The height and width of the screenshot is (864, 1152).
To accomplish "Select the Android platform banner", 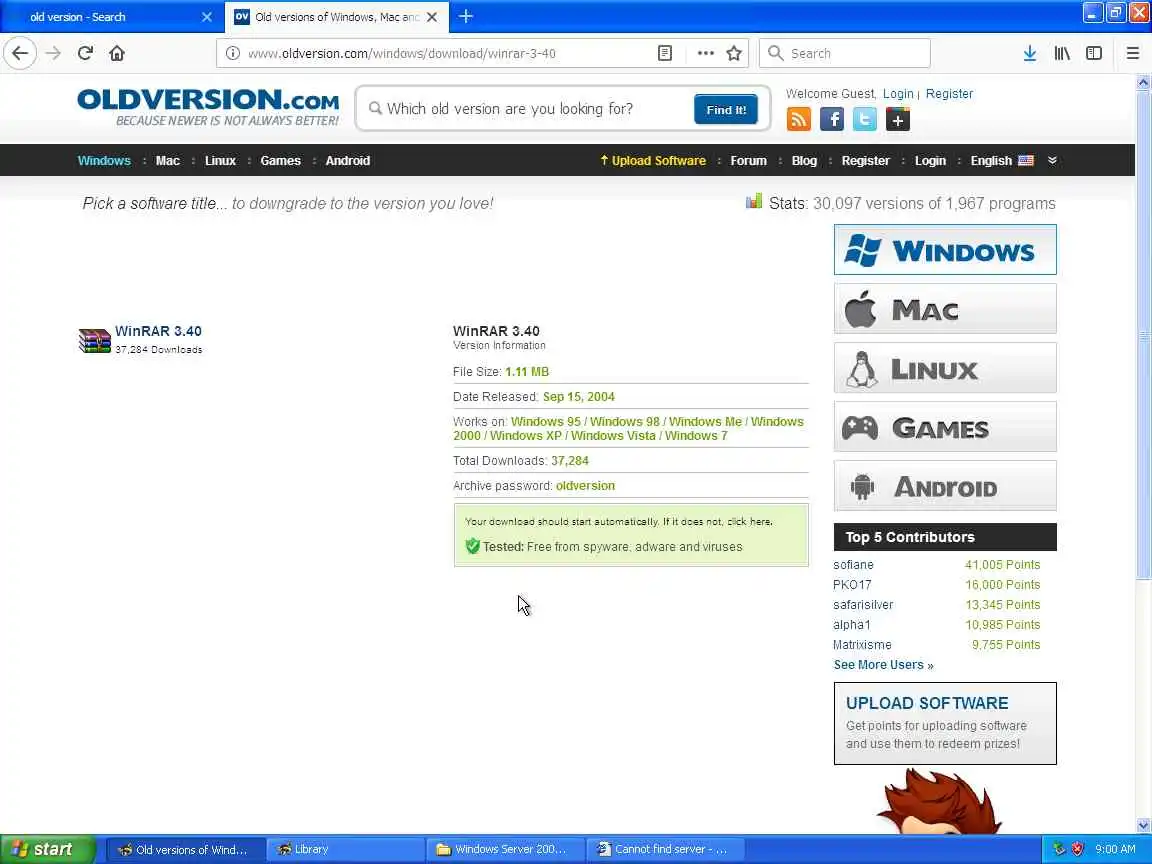I will pyautogui.click(x=945, y=486).
